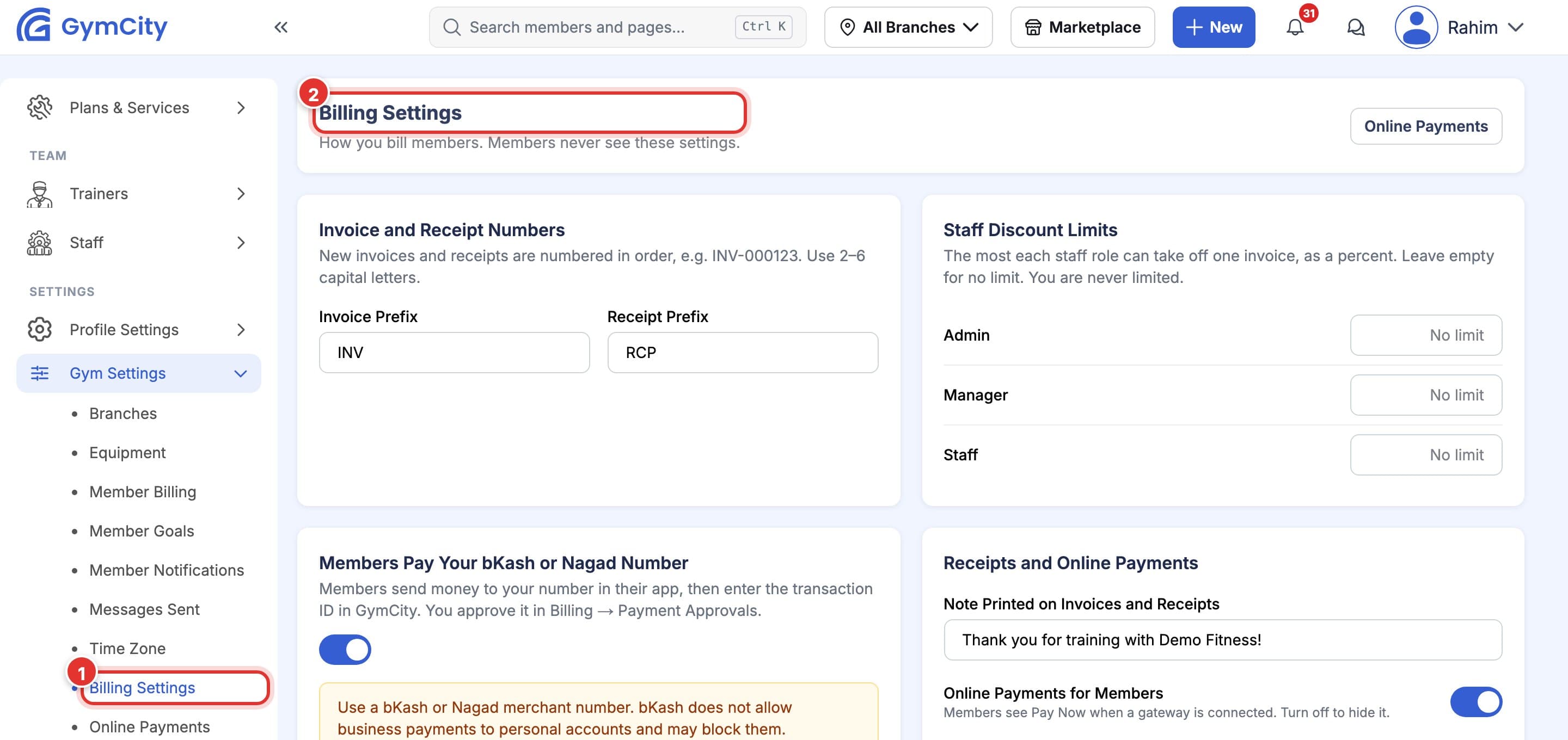Open notifications bell with 31 badge

(x=1295, y=27)
